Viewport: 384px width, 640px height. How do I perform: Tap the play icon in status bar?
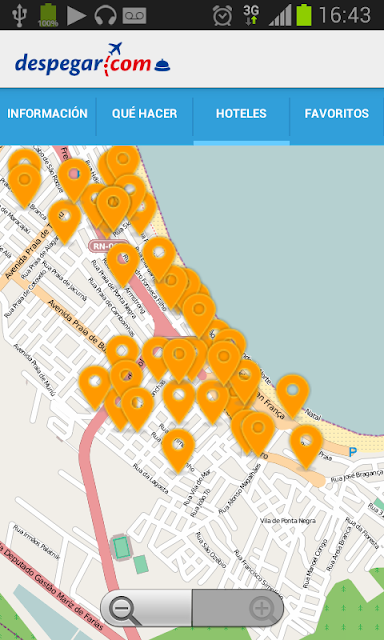(77, 16)
